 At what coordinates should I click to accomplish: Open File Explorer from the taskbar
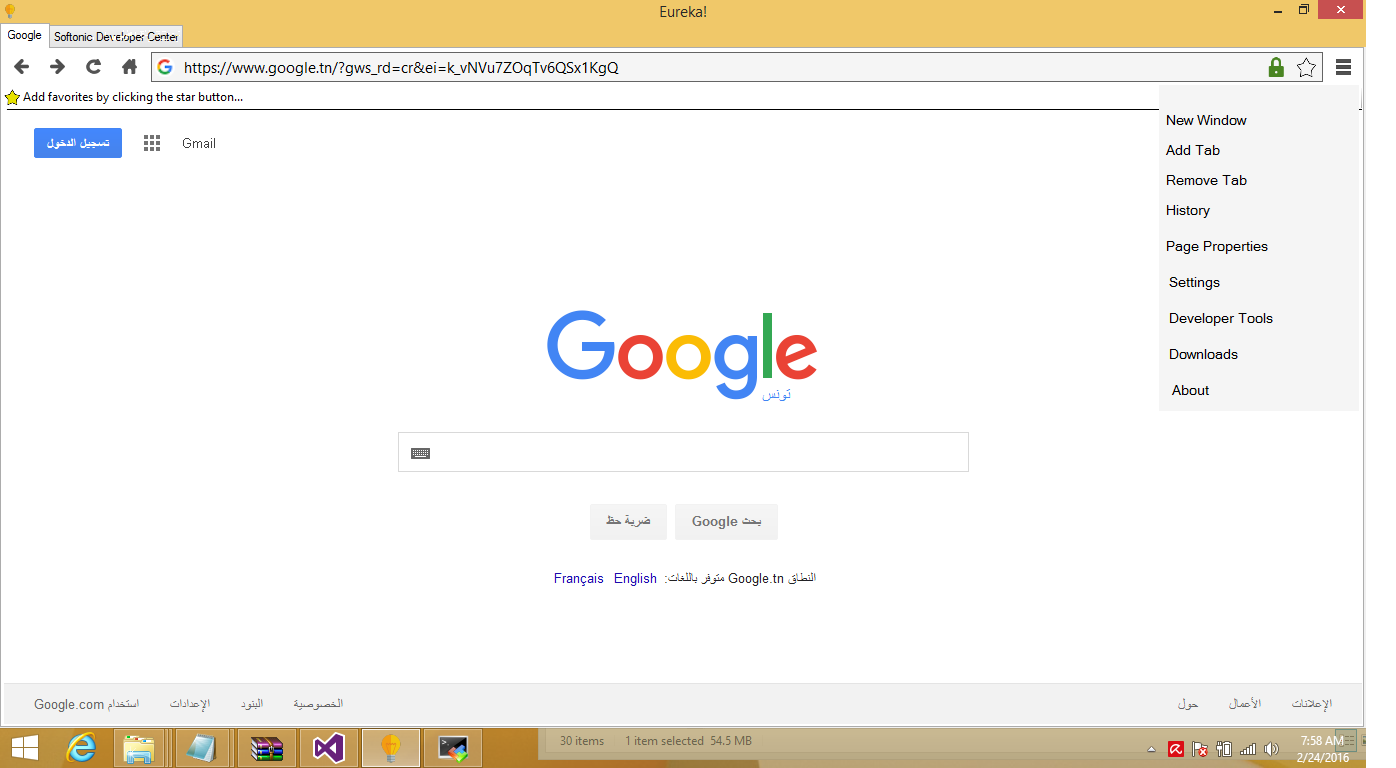[139, 747]
